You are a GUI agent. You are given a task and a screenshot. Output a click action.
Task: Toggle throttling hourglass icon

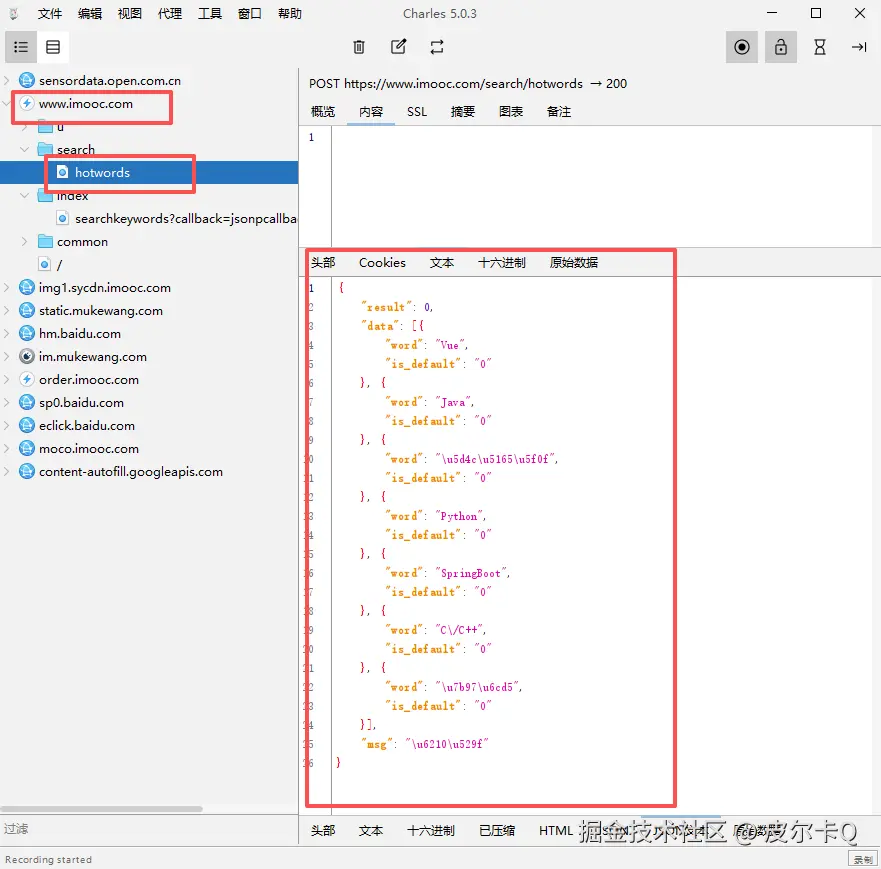[x=820, y=47]
